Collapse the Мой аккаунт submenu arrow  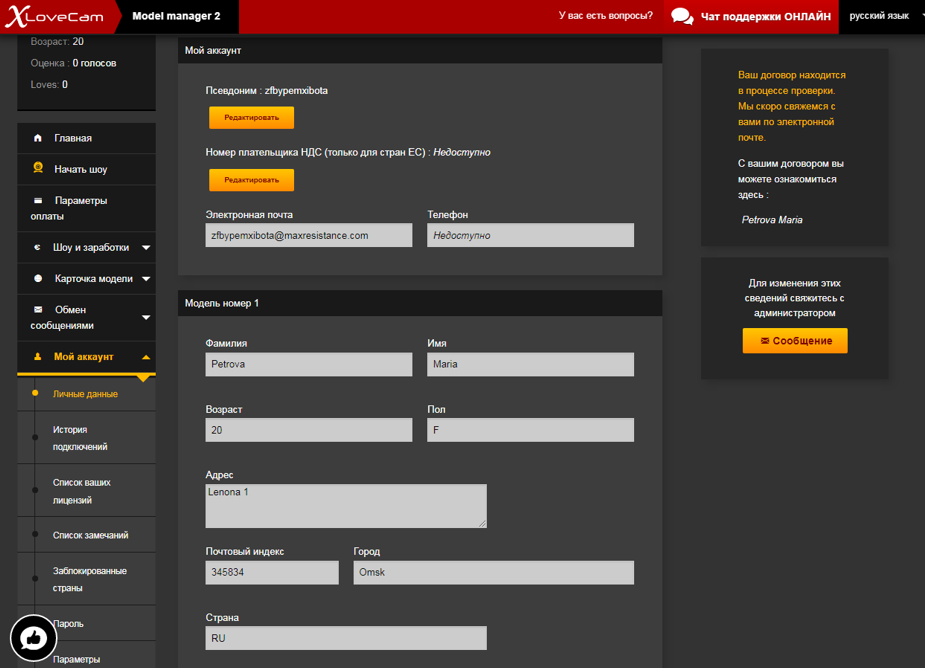tap(146, 357)
